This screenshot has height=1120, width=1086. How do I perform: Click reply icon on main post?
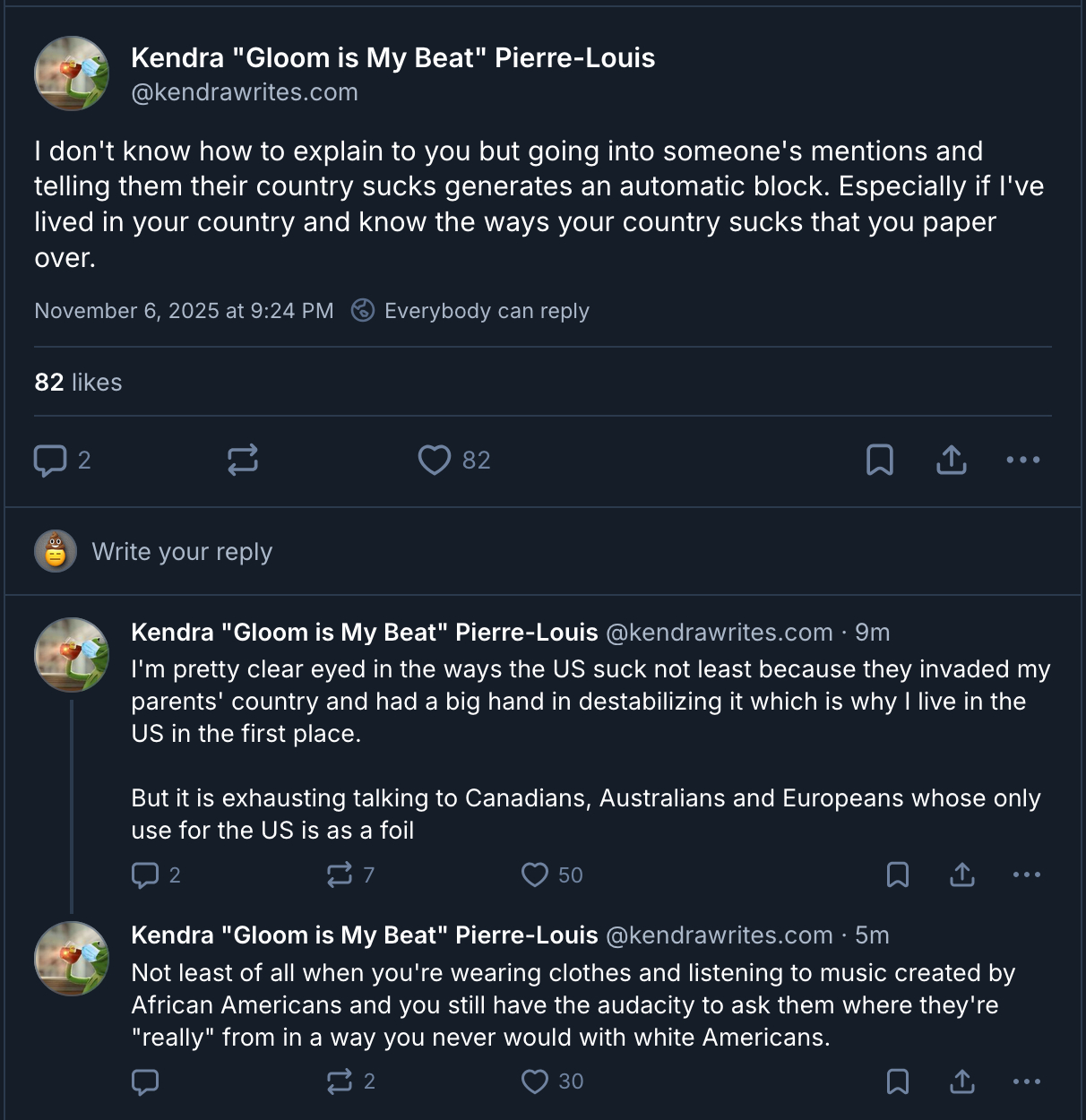point(50,460)
